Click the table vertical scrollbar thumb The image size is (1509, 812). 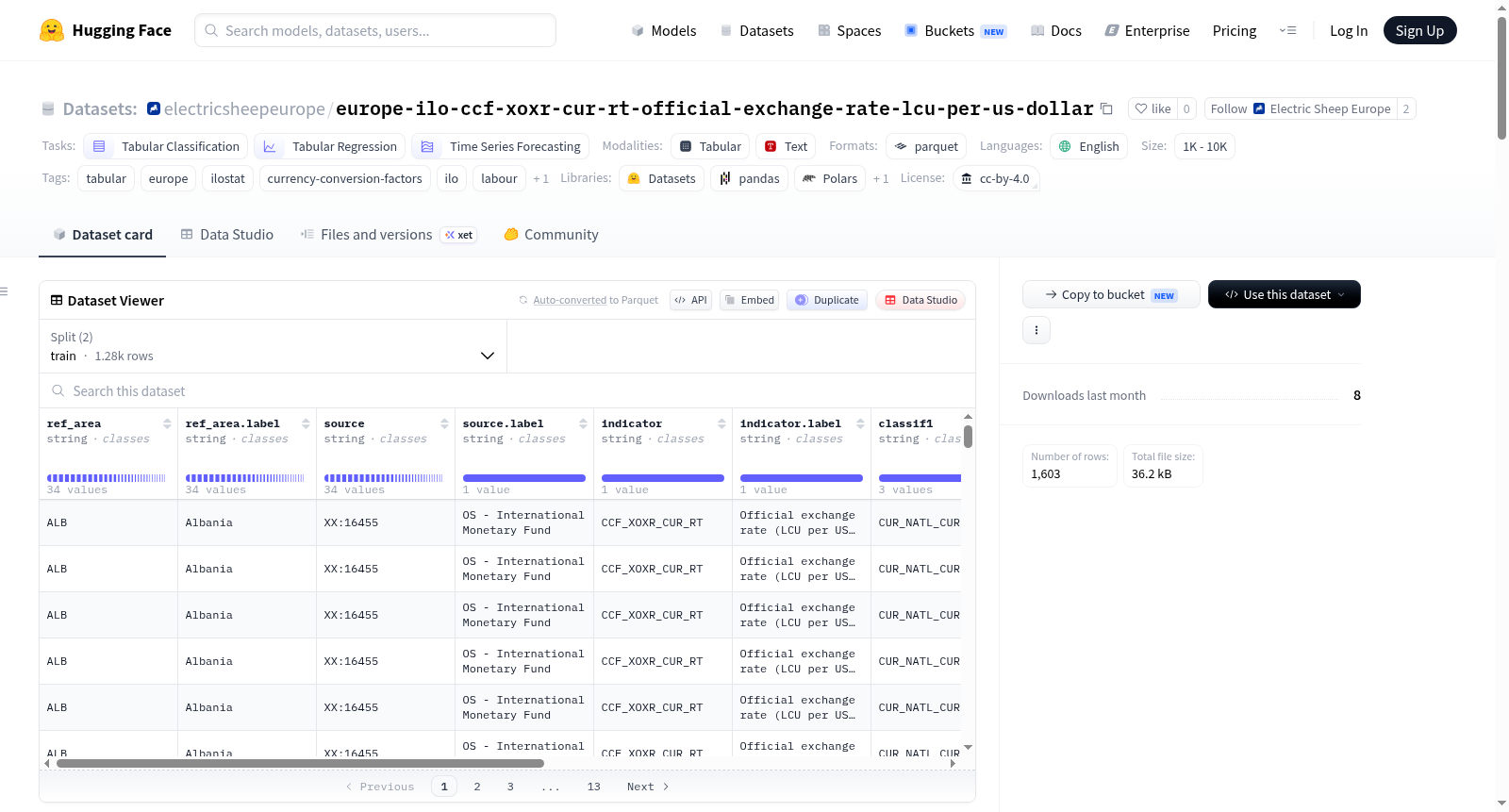(968, 437)
